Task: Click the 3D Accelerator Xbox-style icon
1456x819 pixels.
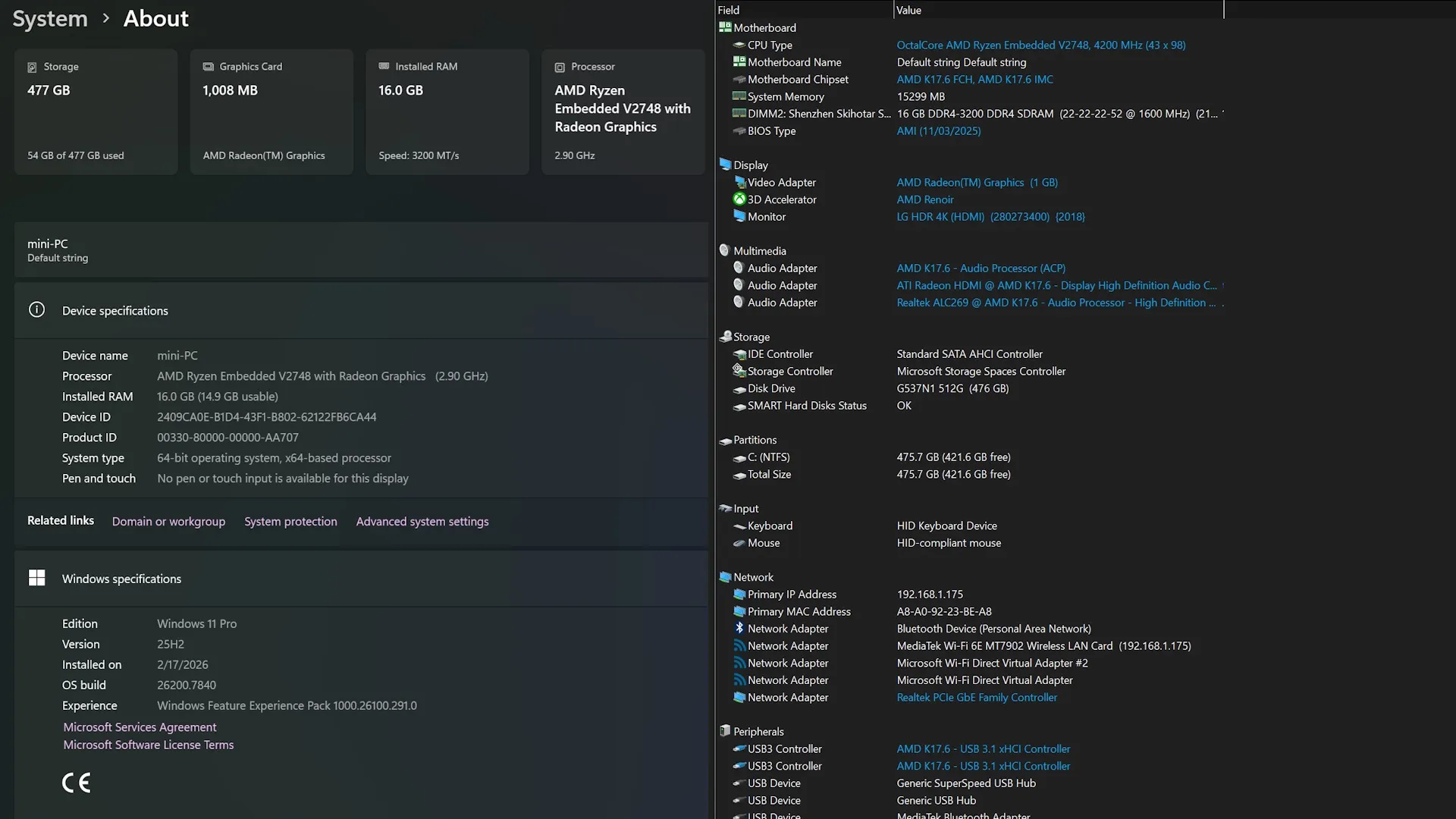Action: click(739, 199)
